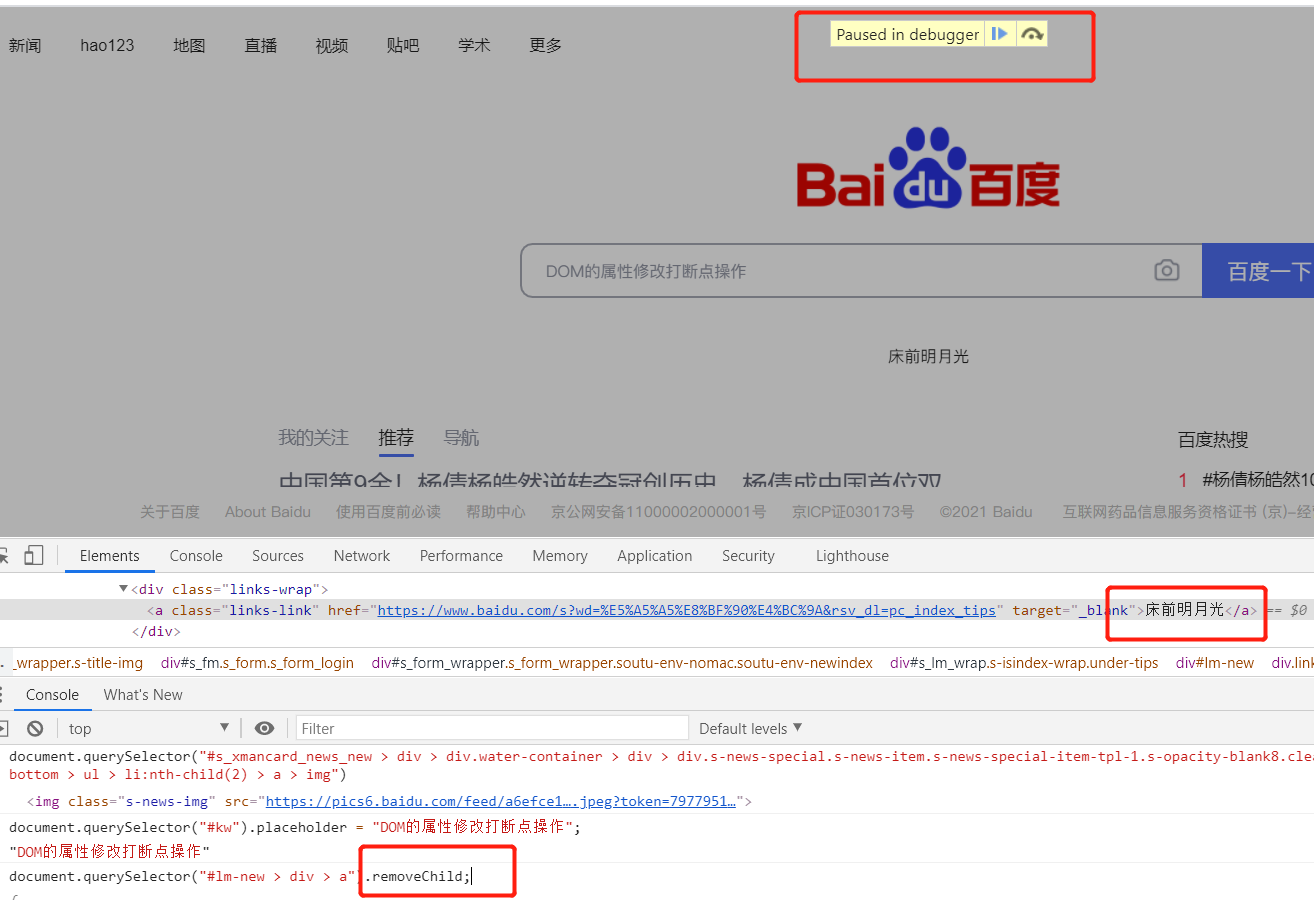Click the Paused in debugger label

click(x=908, y=34)
